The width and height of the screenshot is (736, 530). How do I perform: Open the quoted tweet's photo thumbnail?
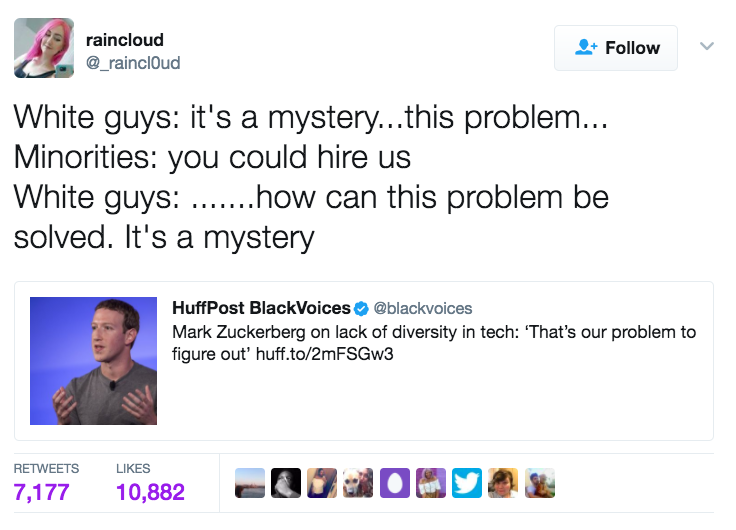[x=93, y=361]
